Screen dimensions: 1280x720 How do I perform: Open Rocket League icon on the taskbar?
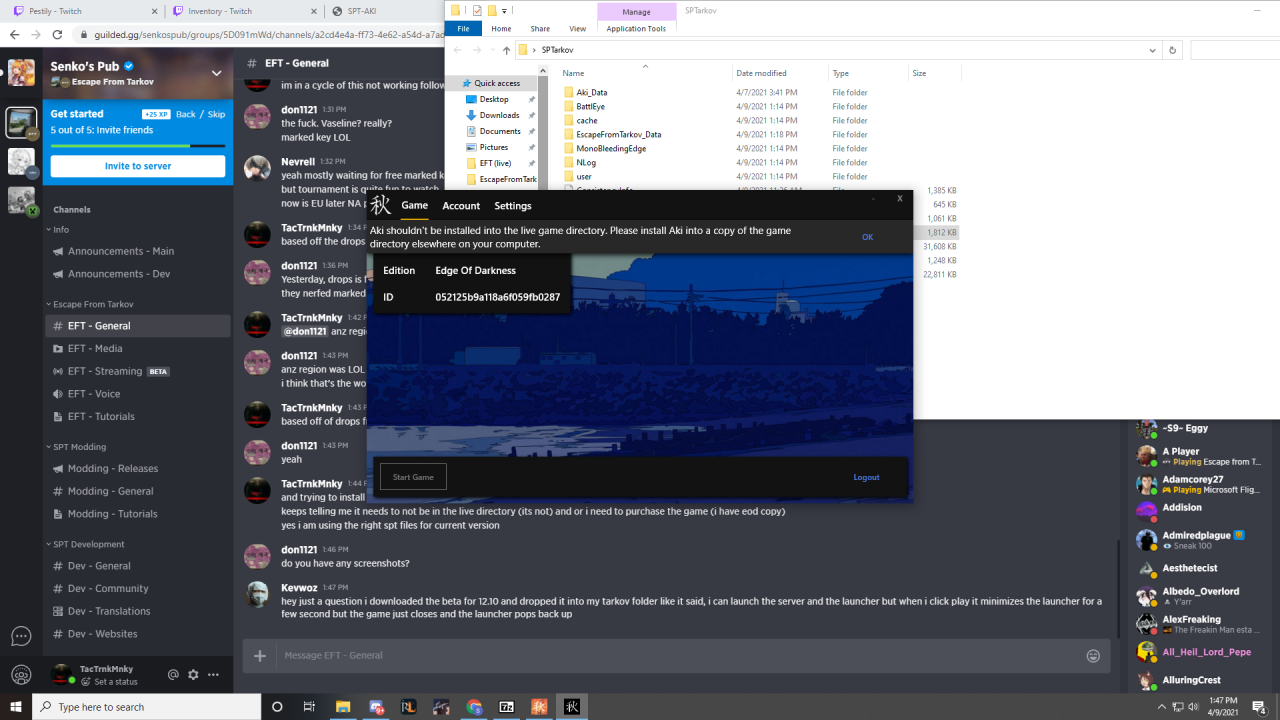(x=408, y=707)
